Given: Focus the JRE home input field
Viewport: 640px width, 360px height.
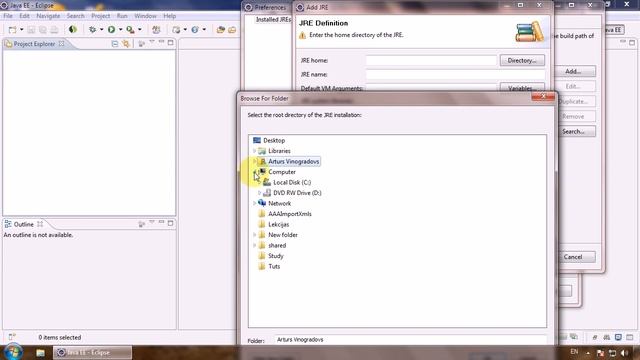Looking at the screenshot, I should coord(431,60).
